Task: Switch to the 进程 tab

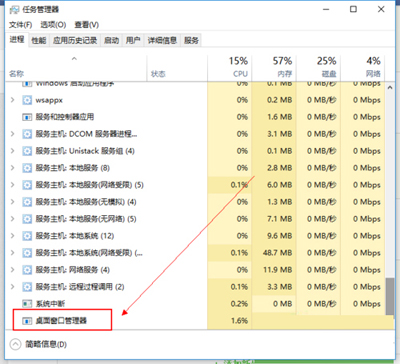Action: coord(17,40)
